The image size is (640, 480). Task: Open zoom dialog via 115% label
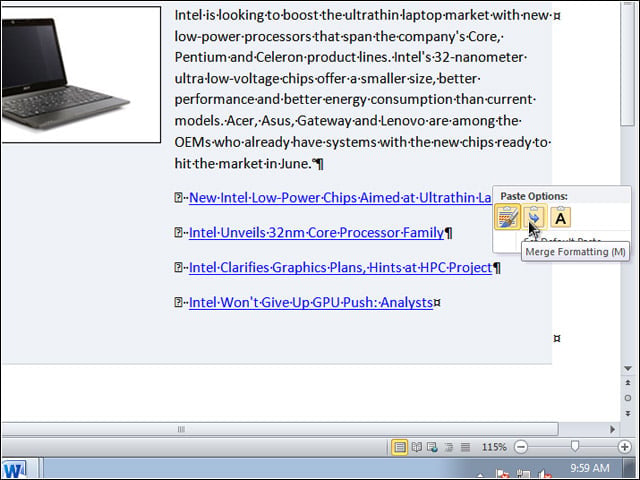(x=494, y=447)
